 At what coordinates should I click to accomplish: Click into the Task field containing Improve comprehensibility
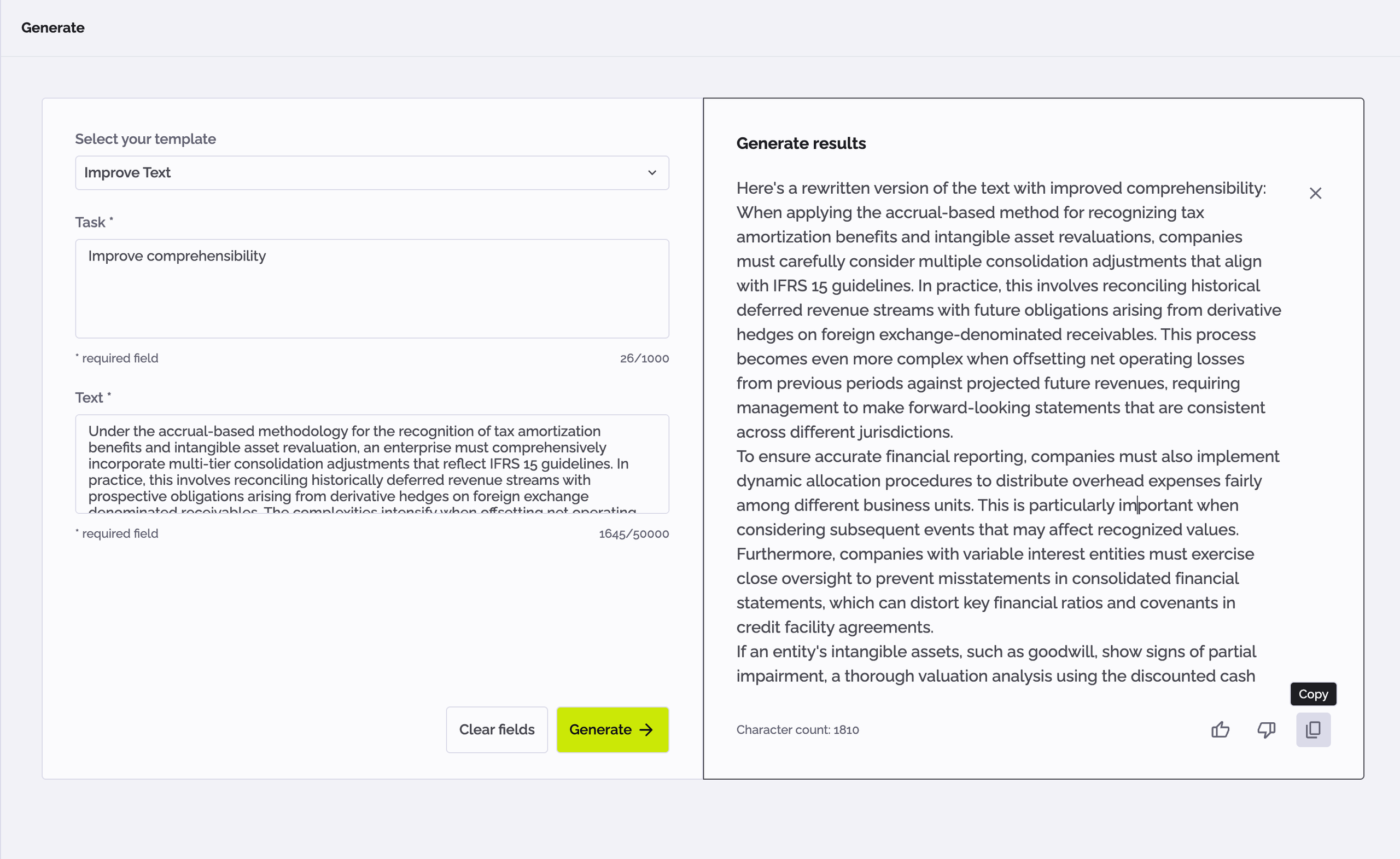pyautogui.click(x=372, y=289)
